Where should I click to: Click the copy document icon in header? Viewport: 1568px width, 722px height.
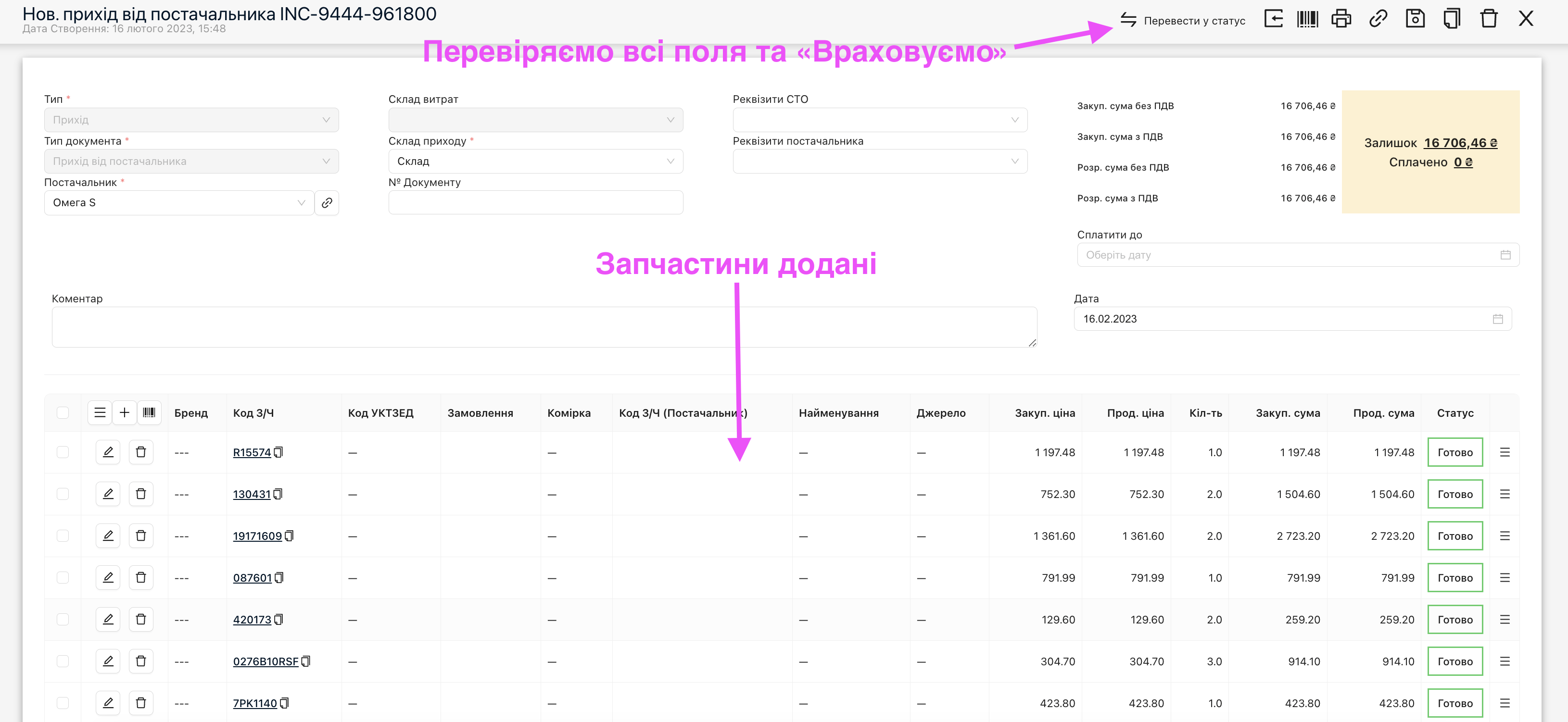tap(1452, 19)
